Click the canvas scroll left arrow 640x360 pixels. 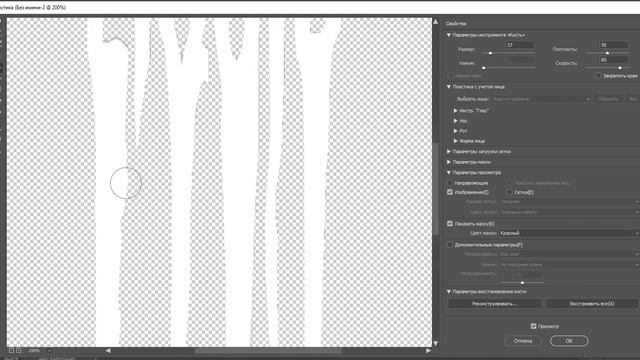(x=108, y=351)
